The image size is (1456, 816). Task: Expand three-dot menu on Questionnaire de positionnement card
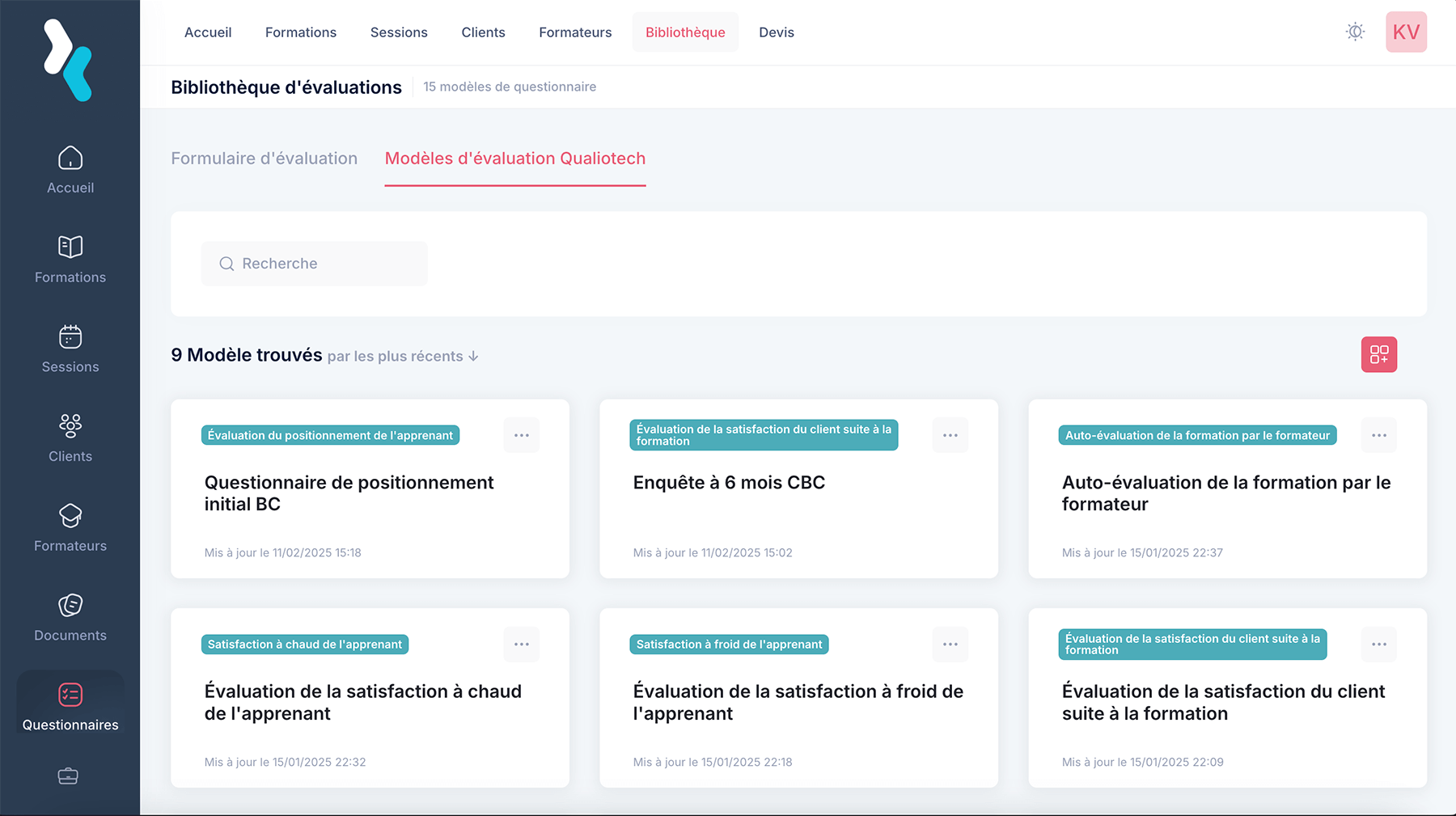click(x=521, y=435)
